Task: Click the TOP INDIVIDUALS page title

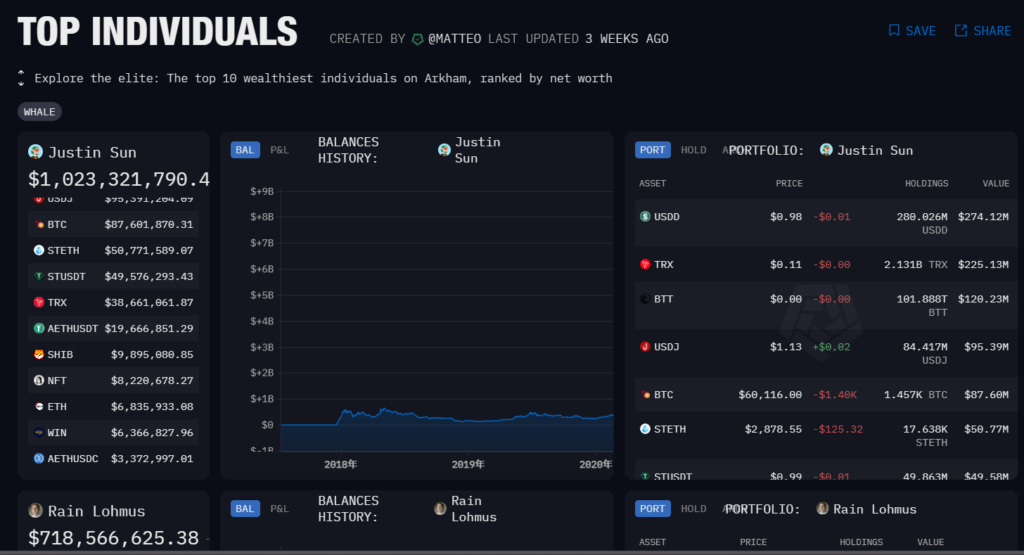Action: 157,31
